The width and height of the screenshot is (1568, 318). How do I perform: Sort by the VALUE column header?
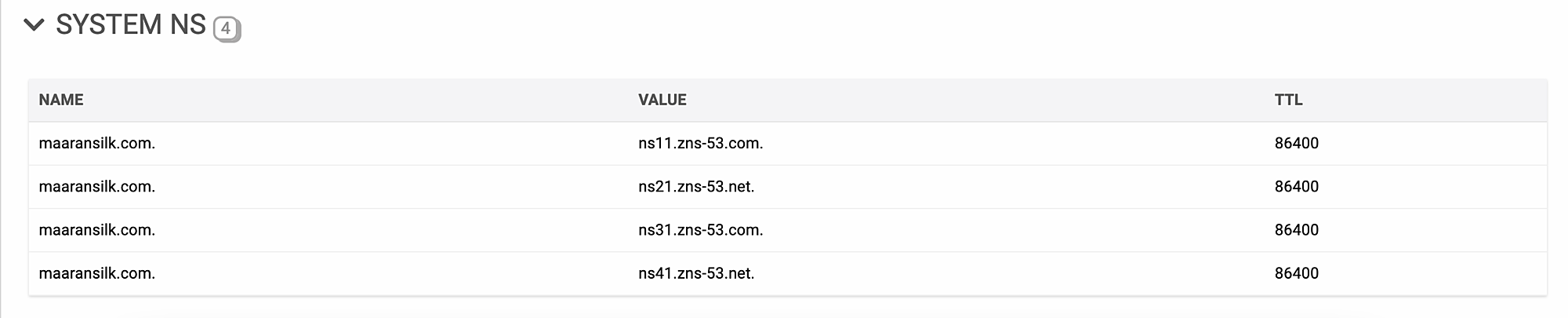point(662,100)
